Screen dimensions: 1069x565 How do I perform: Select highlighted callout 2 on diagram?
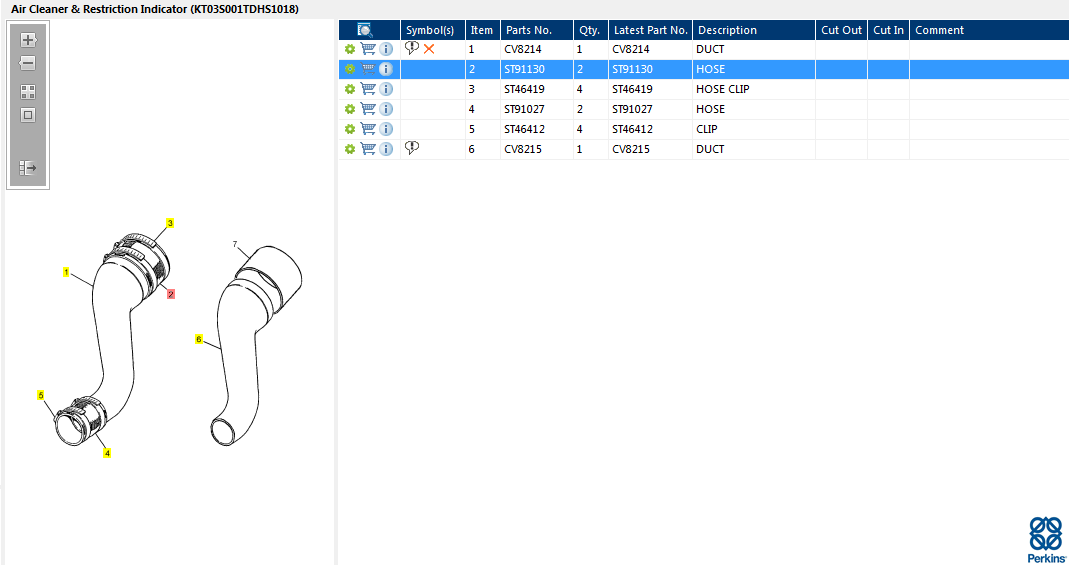click(170, 294)
